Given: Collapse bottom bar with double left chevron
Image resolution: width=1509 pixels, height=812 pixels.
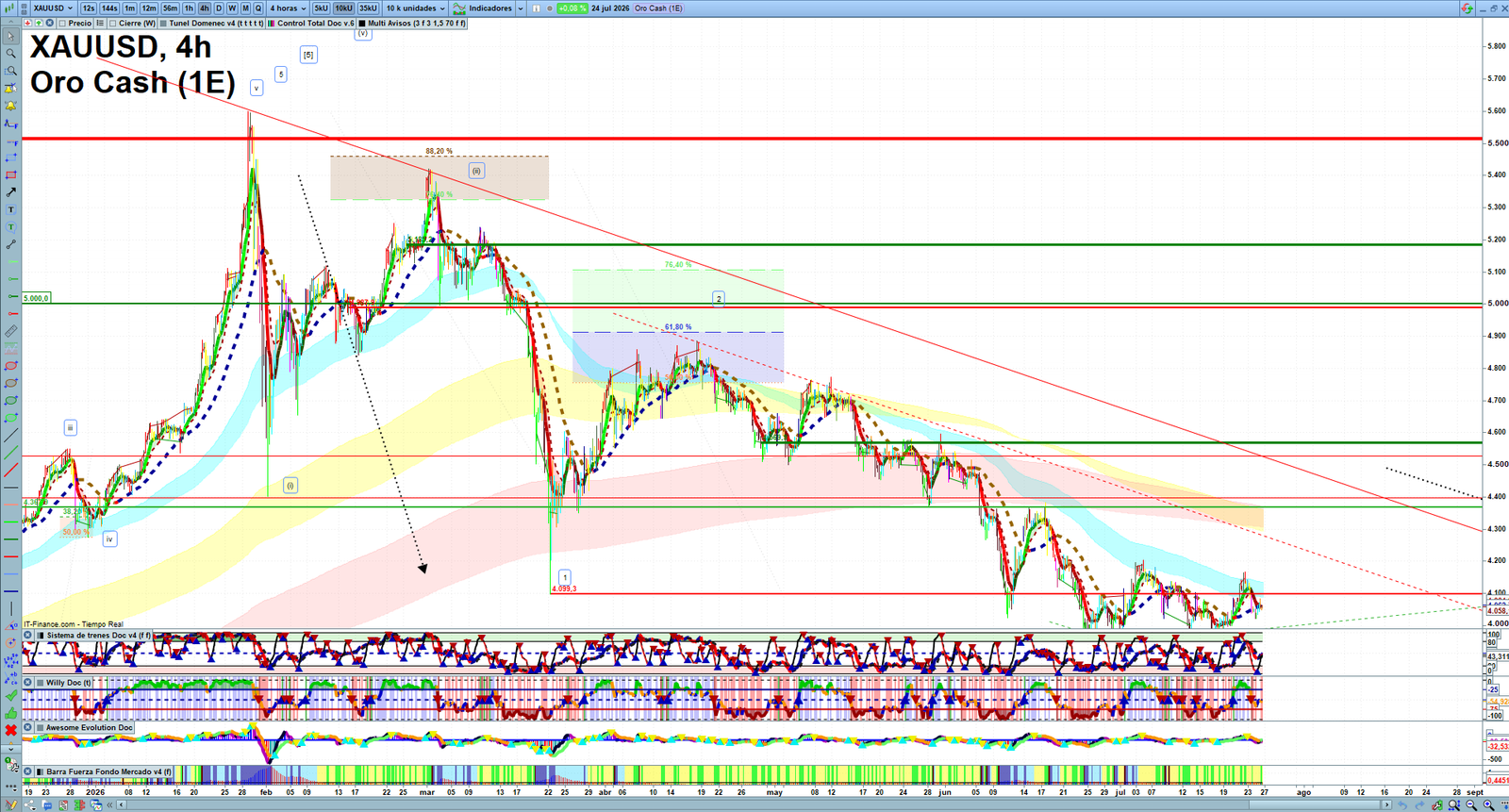Looking at the screenshot, I should coord(109,804).
